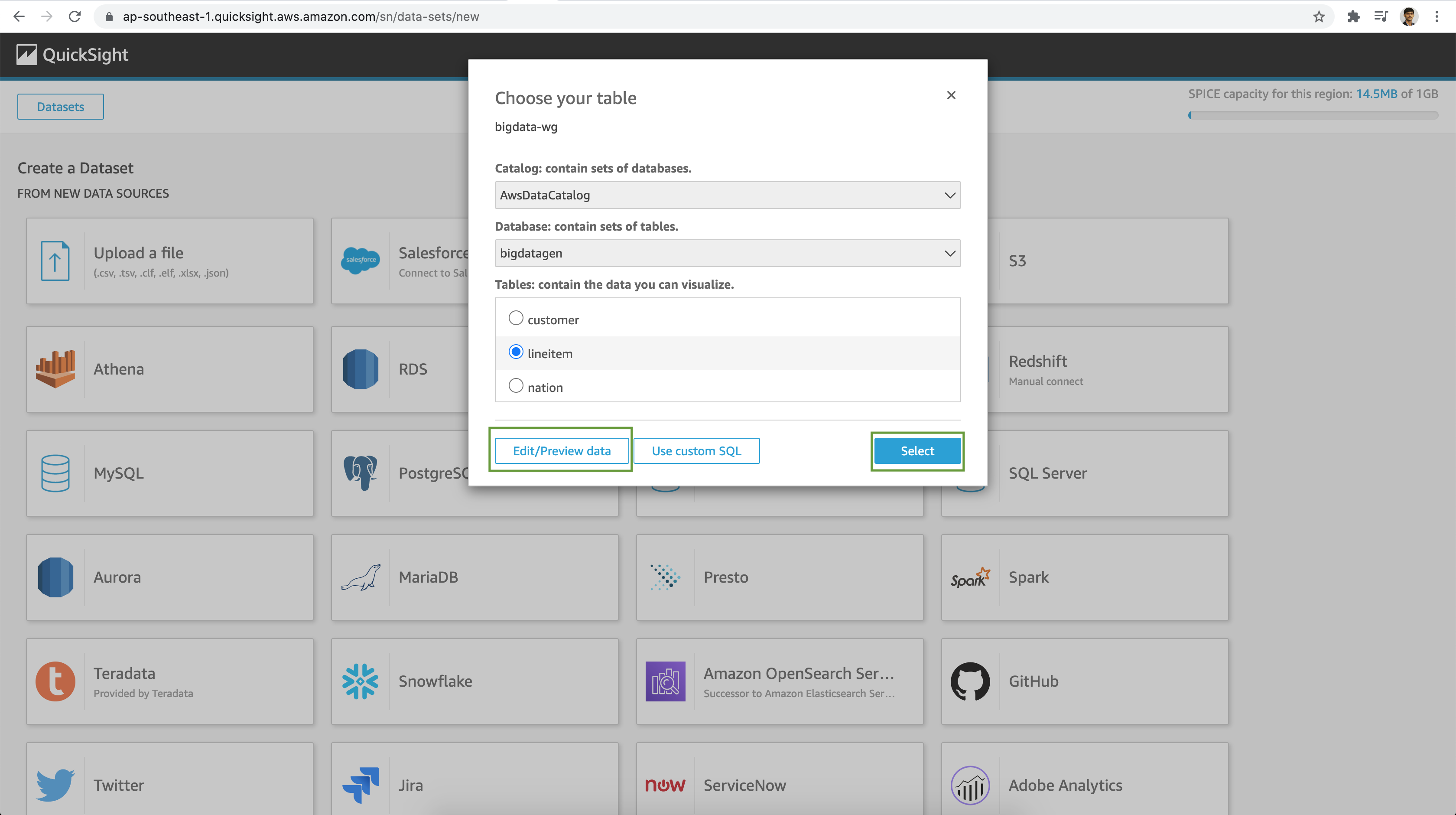Select the customer table radio button
The width and height of the screenshot is (1456, 815).
516,319
